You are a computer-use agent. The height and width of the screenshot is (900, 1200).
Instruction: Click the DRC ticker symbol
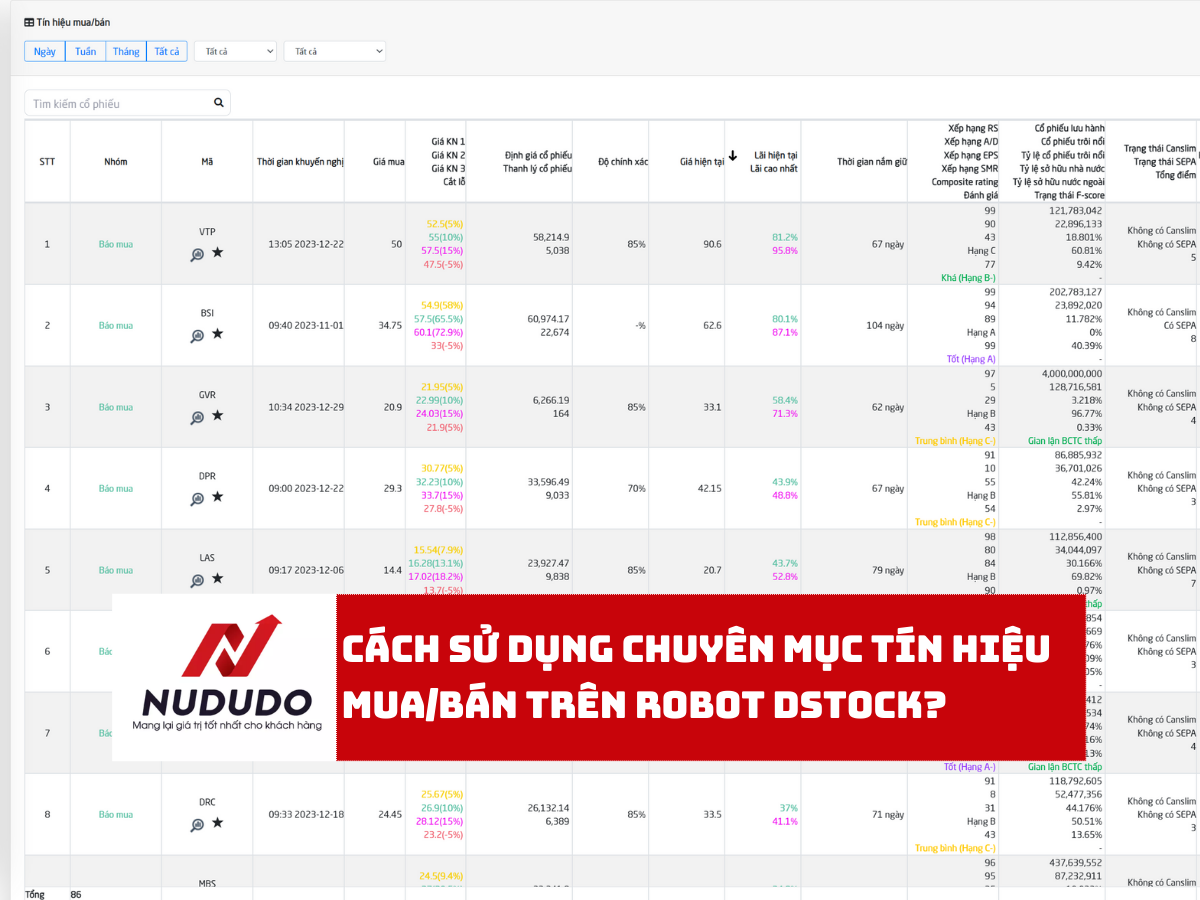click(207, 801)
